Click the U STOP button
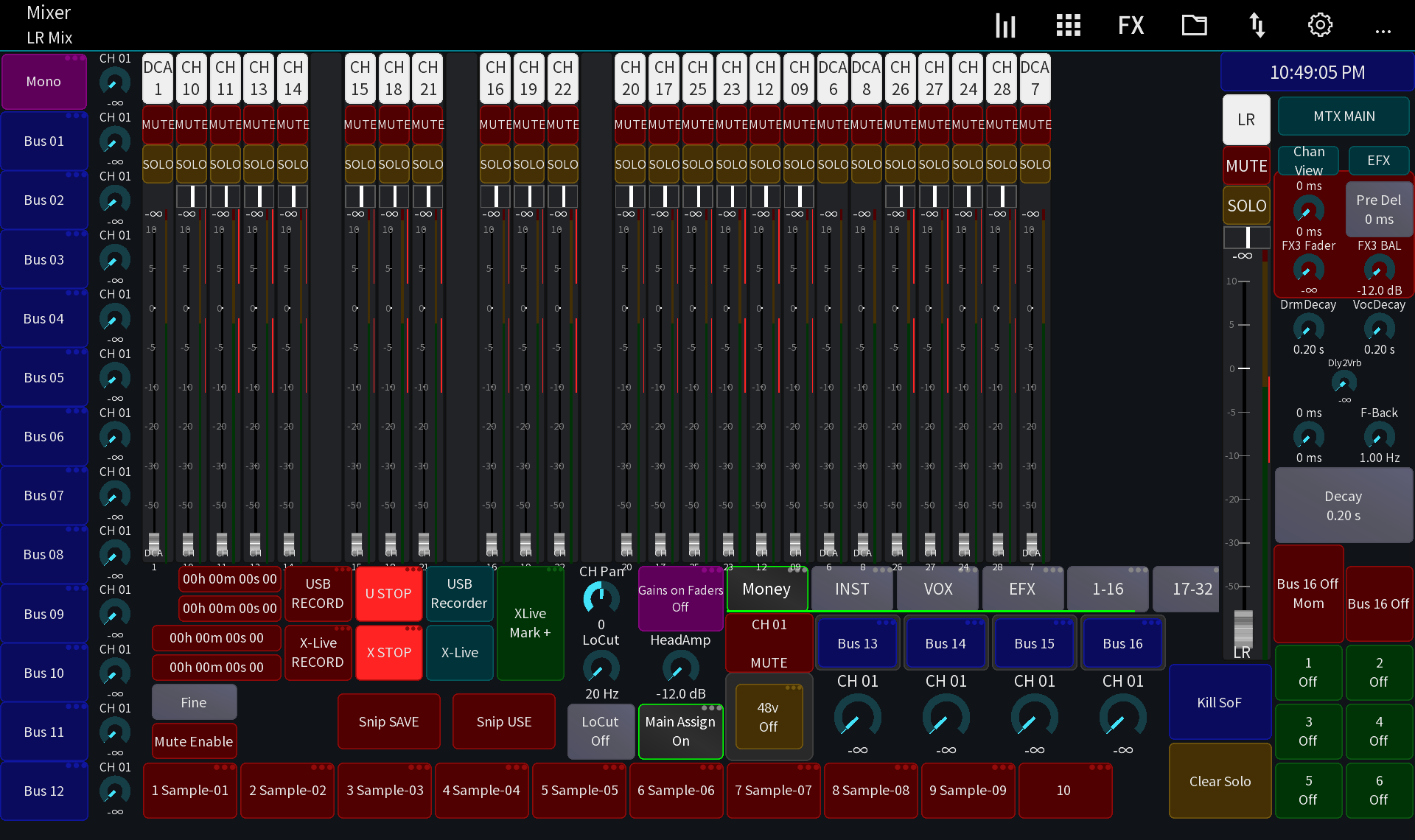Viewport: 1415px width, 840px height. tap(388, 593)
